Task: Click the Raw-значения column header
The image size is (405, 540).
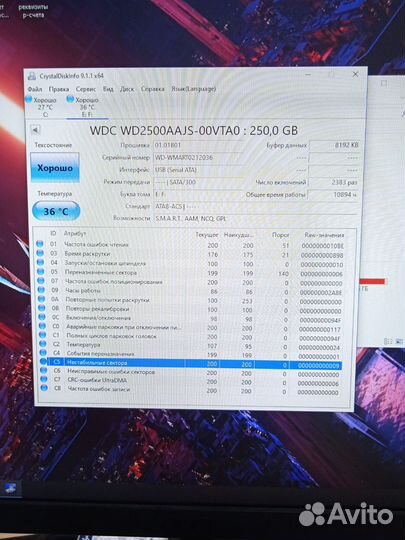Action: click(x=324, y=235)
